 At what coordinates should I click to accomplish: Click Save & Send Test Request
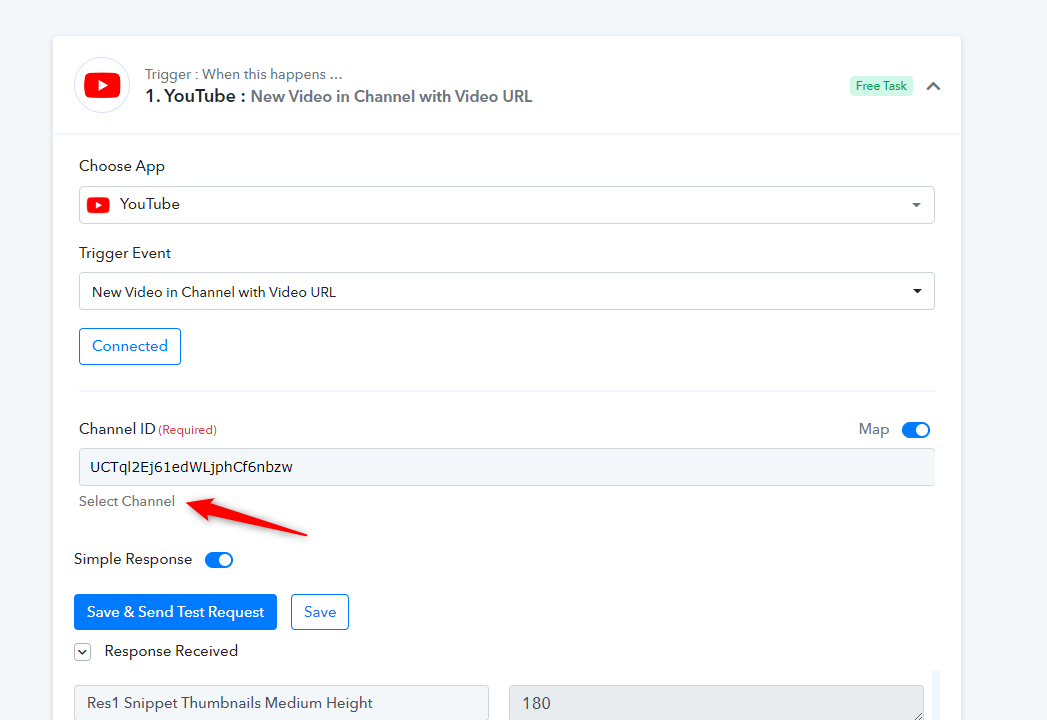coord(175,612)
